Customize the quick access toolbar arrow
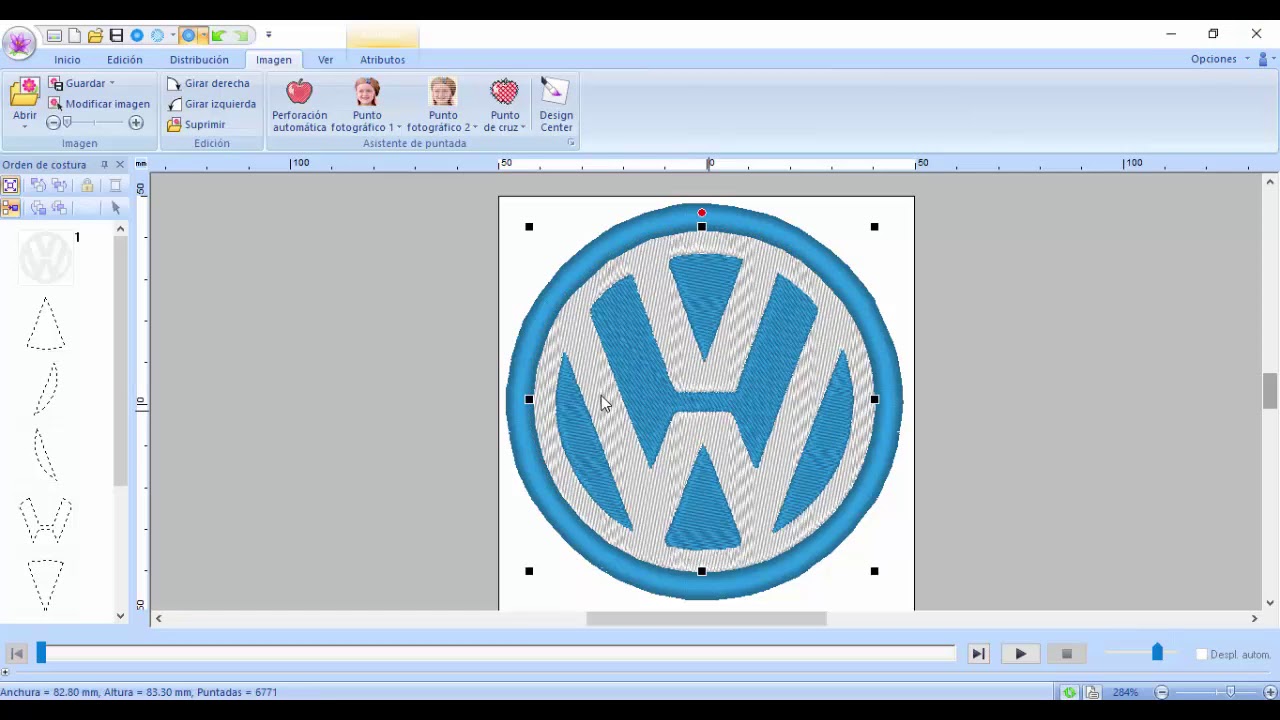Screen dimensions: 1280x720 point(268,36)
